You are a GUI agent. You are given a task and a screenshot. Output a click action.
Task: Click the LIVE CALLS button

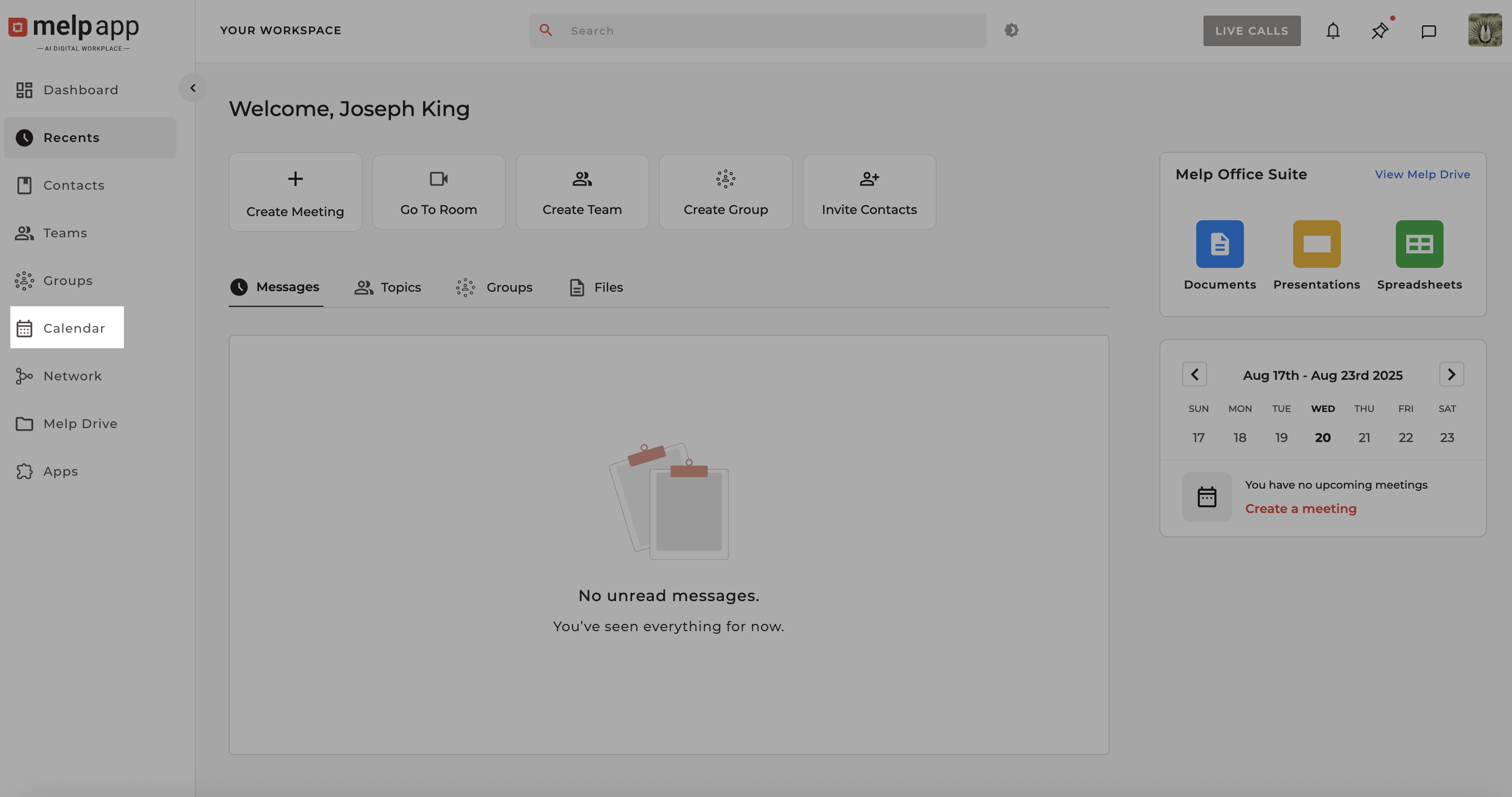[1251, 31]
